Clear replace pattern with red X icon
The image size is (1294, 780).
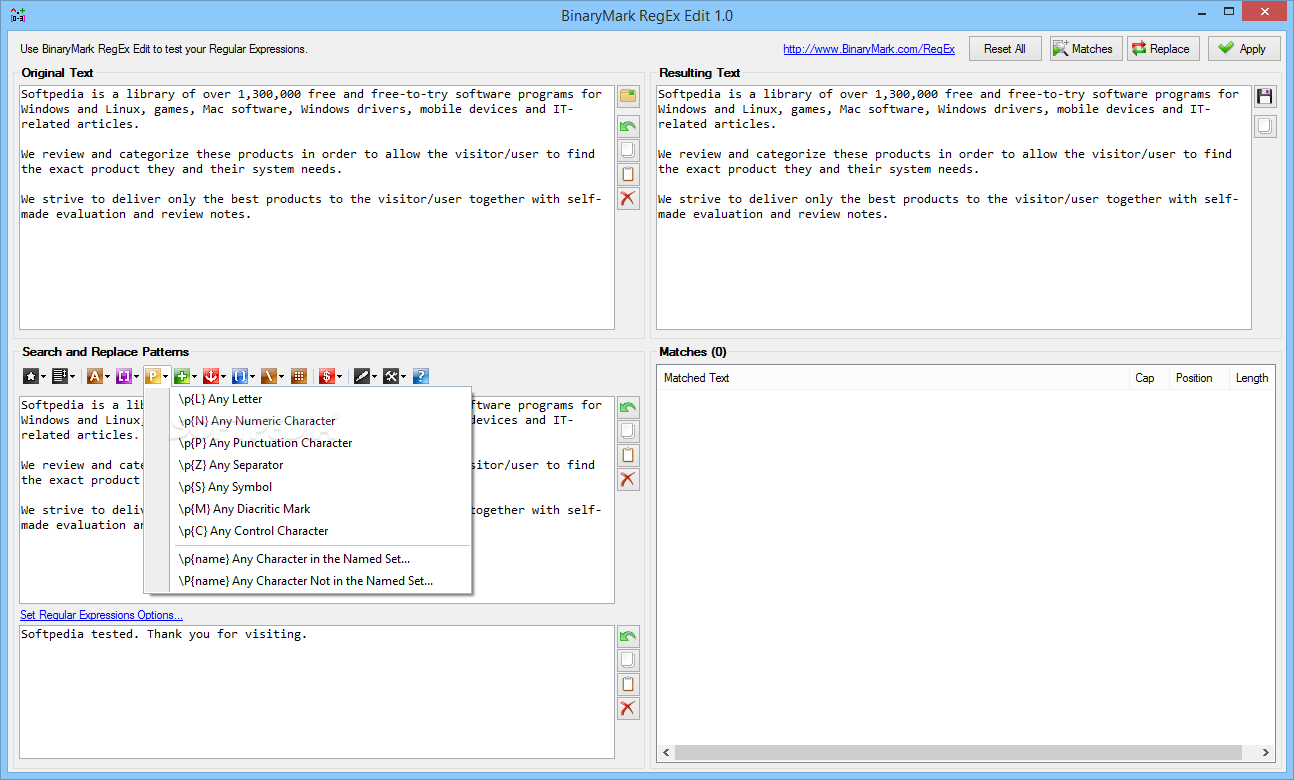[x=628, y=709]
